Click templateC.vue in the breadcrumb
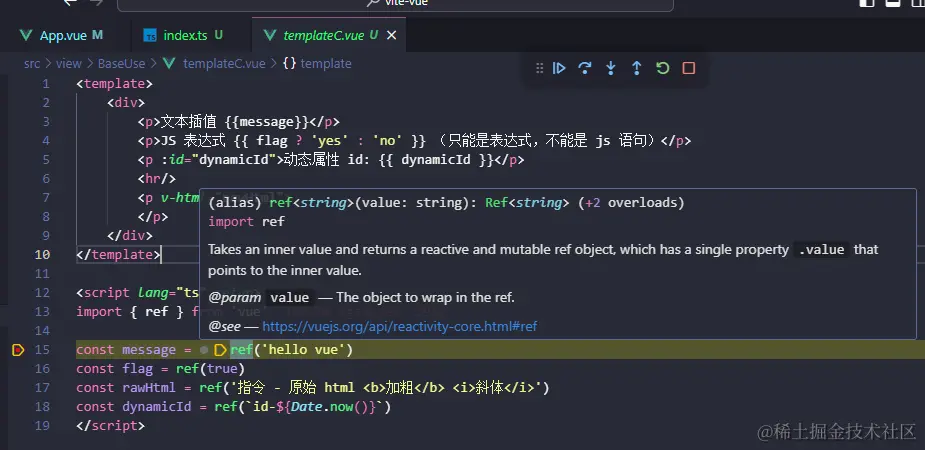The height and width of the screenshot is (450, 925). click(x=224, y=64)
